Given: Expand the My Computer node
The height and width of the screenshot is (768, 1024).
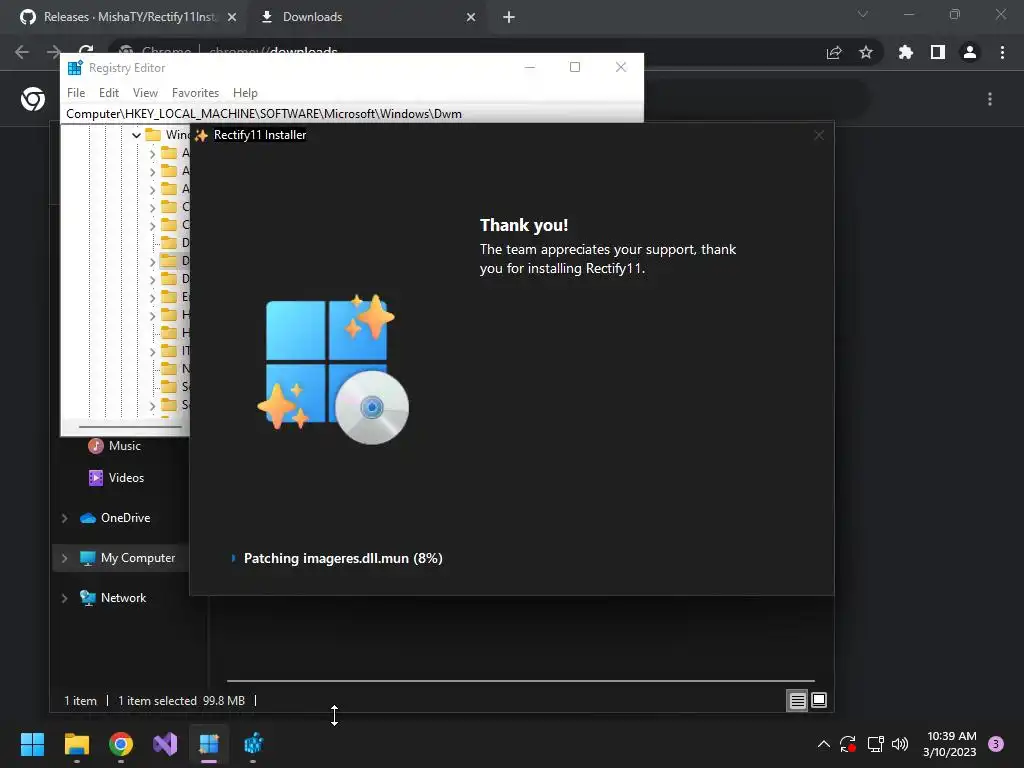Looking at the screenshot, I should [x=64, y=558].
